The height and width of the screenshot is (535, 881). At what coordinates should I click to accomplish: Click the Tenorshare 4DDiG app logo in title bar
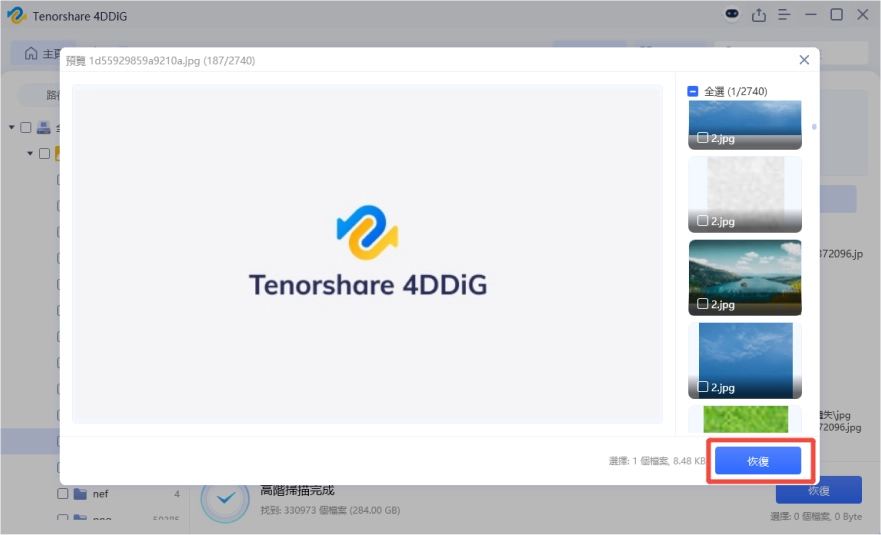[16, 16]
